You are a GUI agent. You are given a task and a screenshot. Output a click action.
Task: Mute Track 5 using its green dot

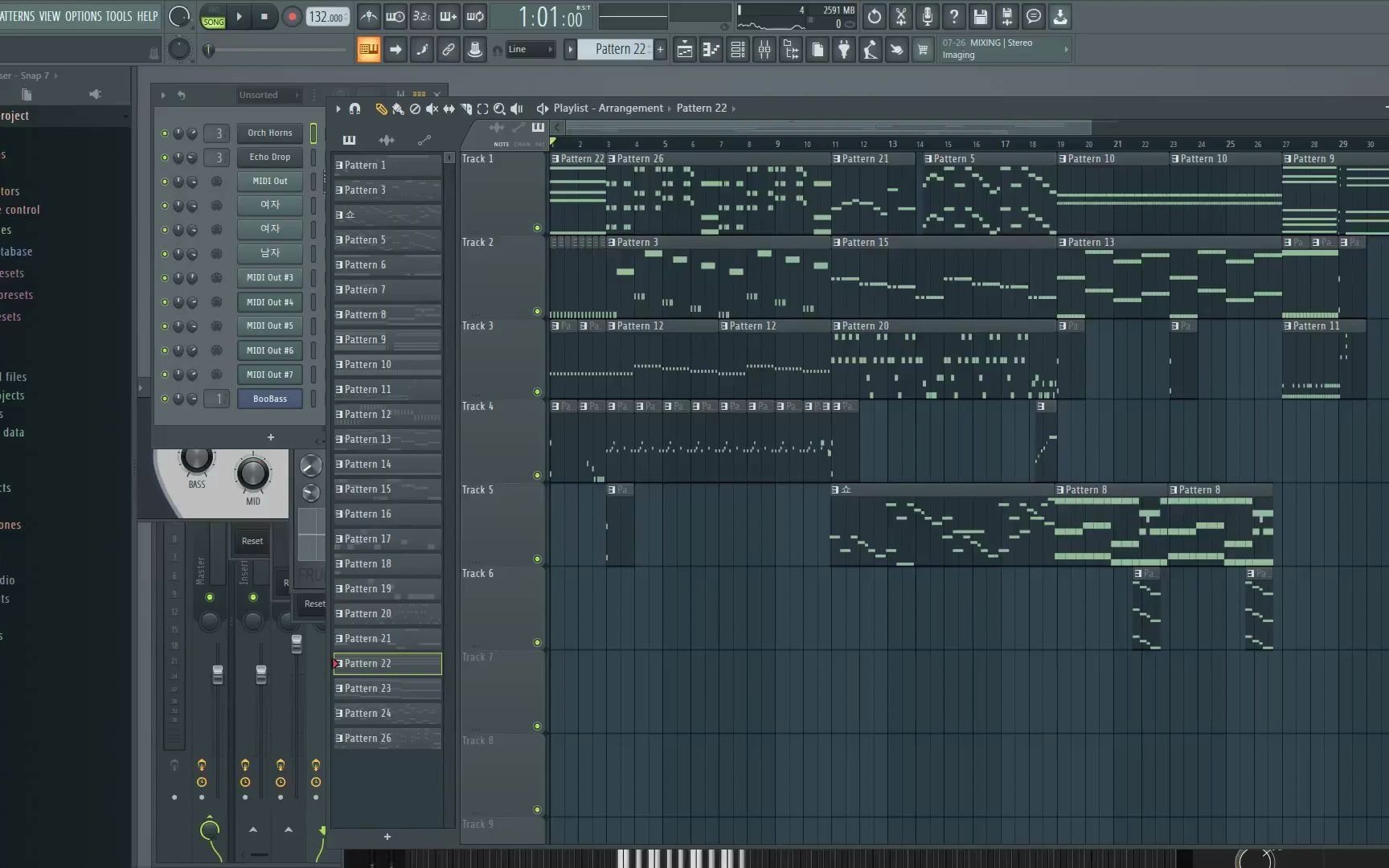pyautogui.click(x=537, y=559)
